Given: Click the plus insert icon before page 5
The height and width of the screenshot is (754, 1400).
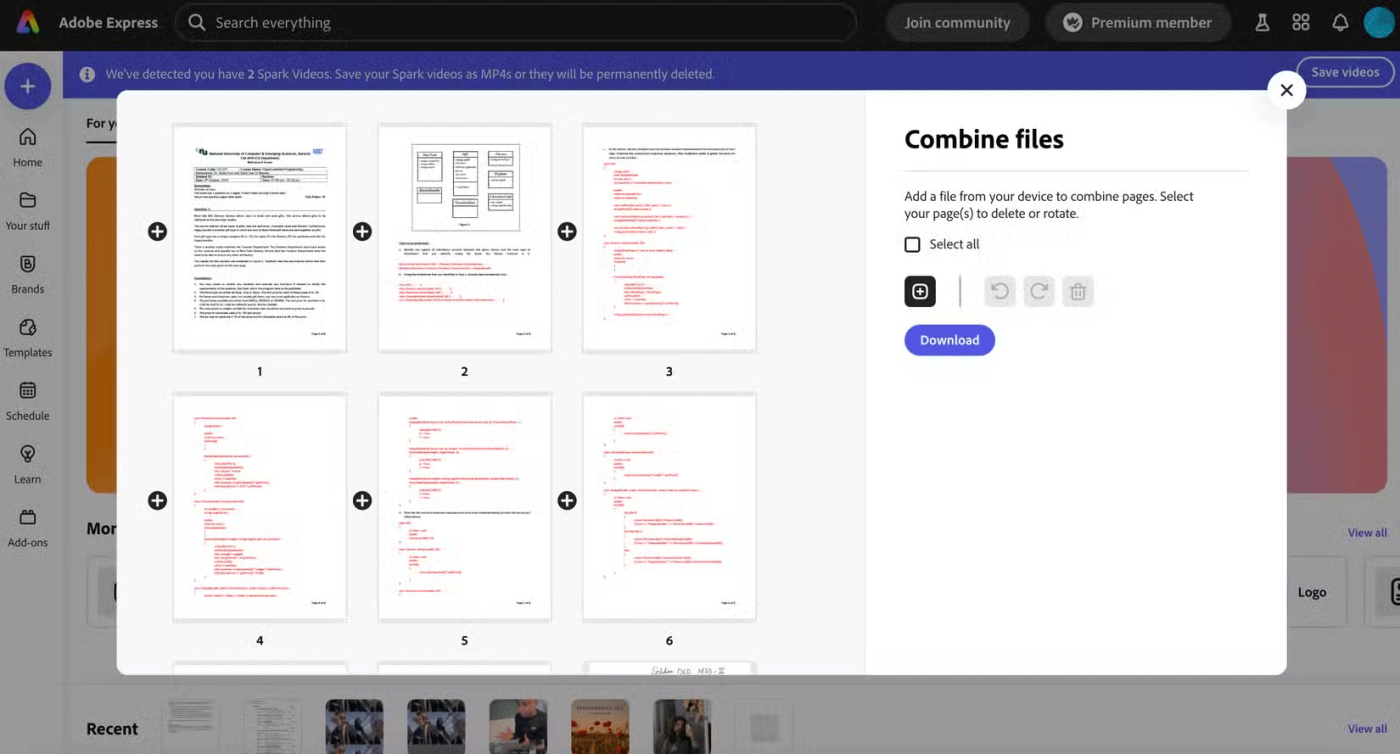Looking at the screenshot, I should click(x=362, y=500).
